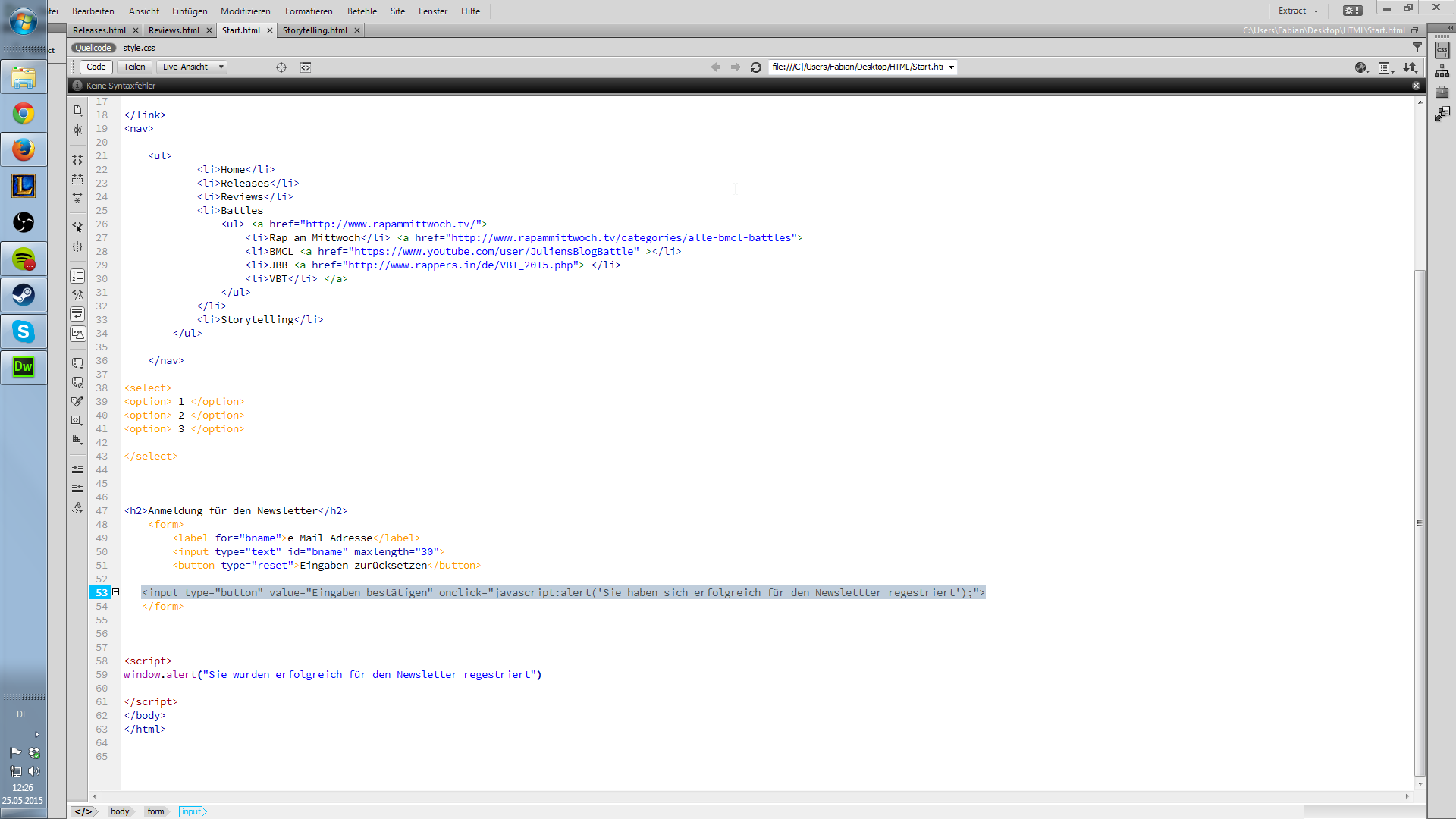Toggle Live Code view icon
This screenshot has height=819, width=1456.
tap(306, 67)
